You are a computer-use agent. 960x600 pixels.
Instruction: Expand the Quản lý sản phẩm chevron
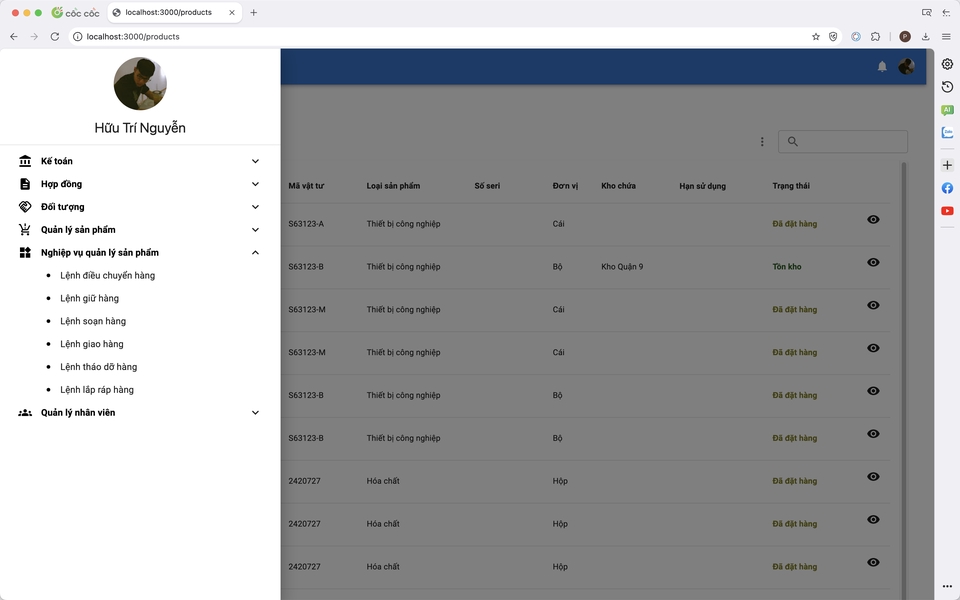click(255, 230)
